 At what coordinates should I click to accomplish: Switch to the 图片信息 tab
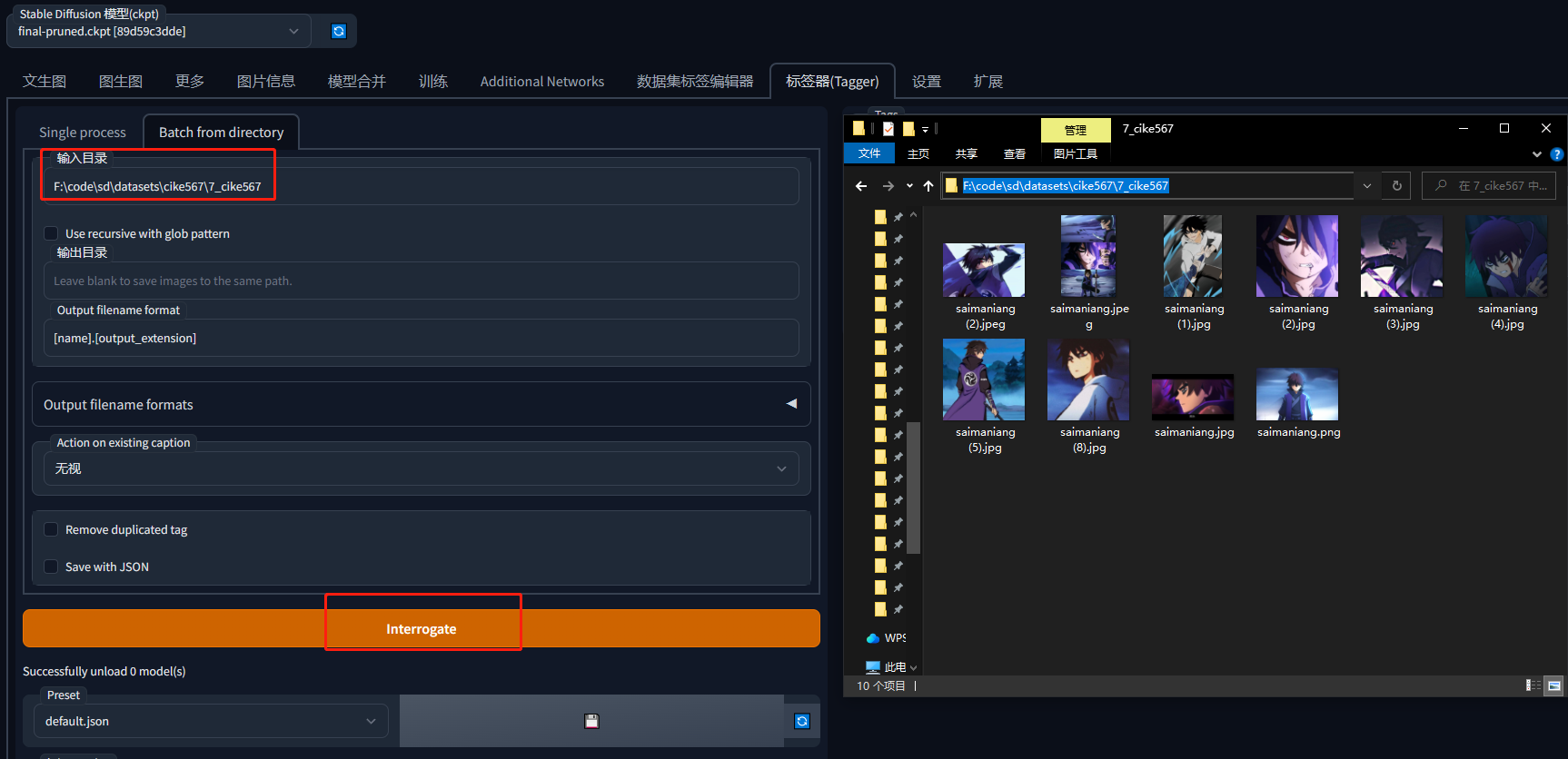266,82
